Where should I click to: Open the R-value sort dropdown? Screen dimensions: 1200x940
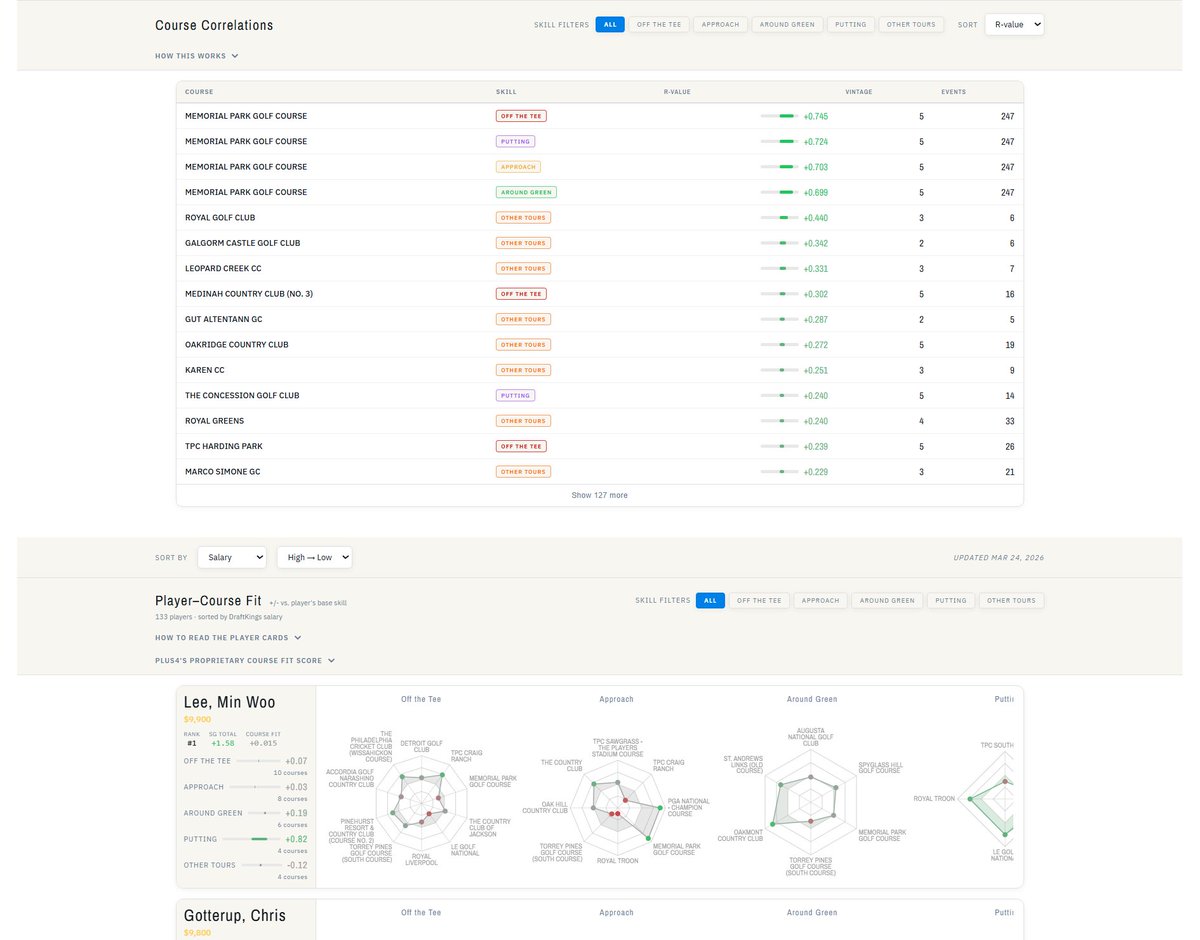(x=1014, y=24)
